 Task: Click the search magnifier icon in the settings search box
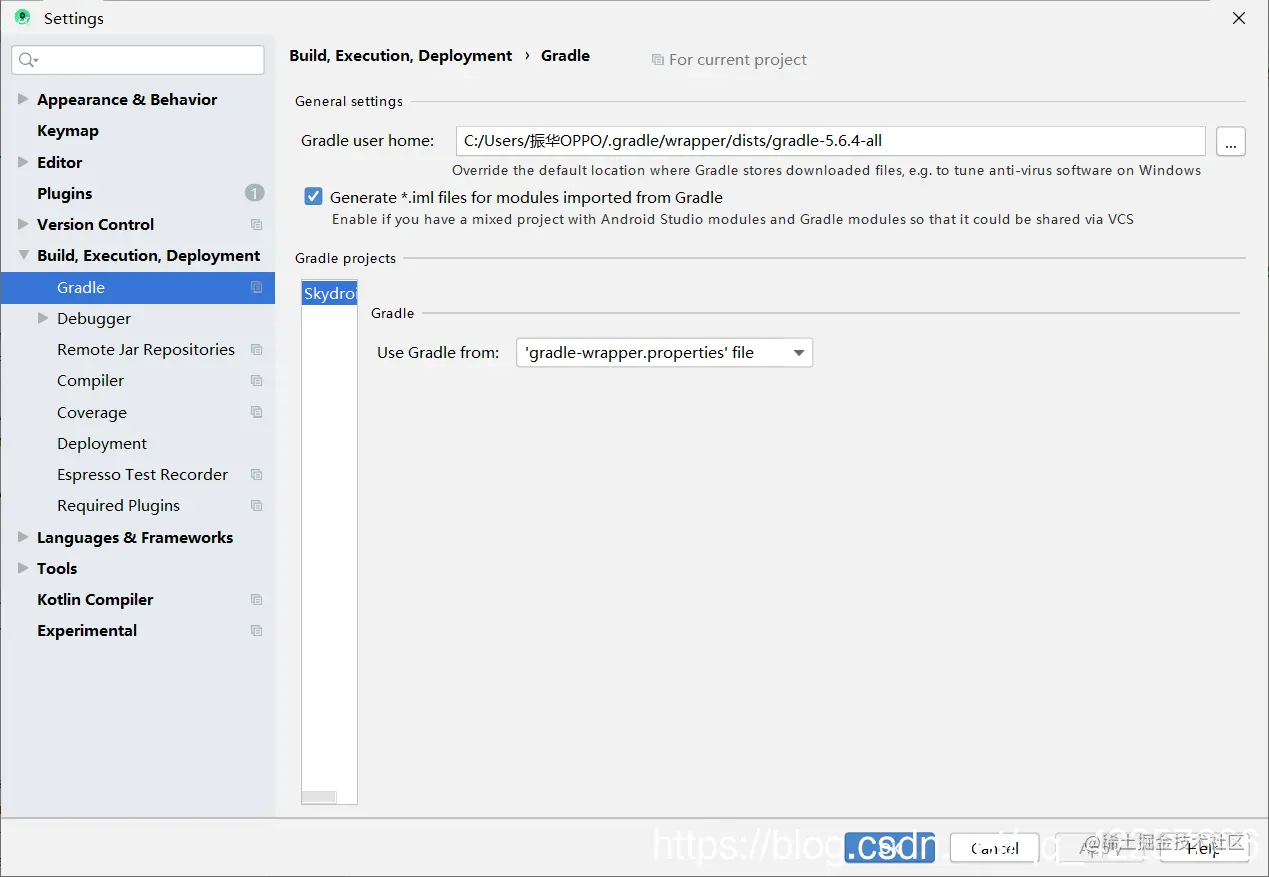[x=28, y=60]
